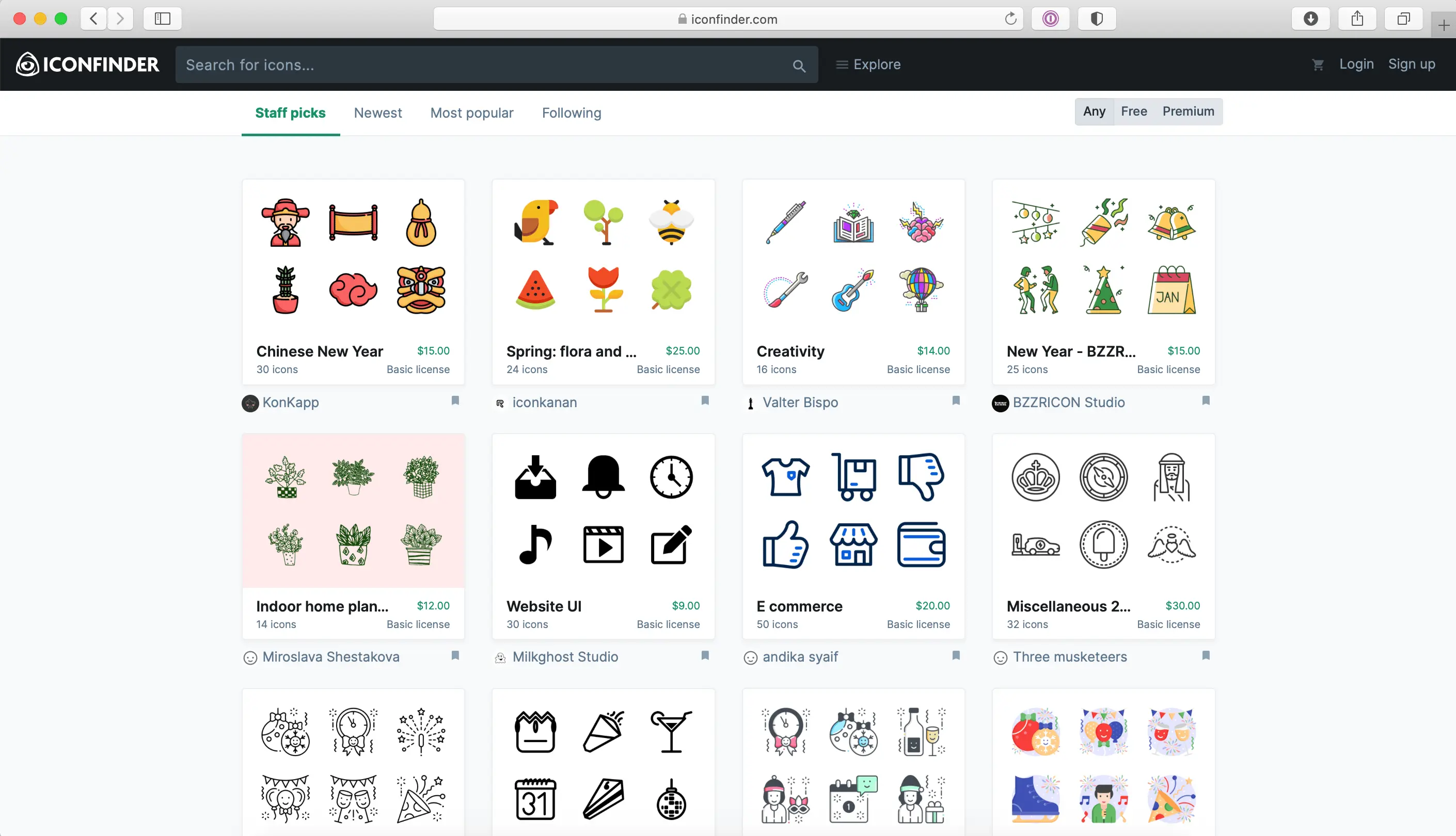
Task: Open the Explore menu
Action: click(868, 65)
